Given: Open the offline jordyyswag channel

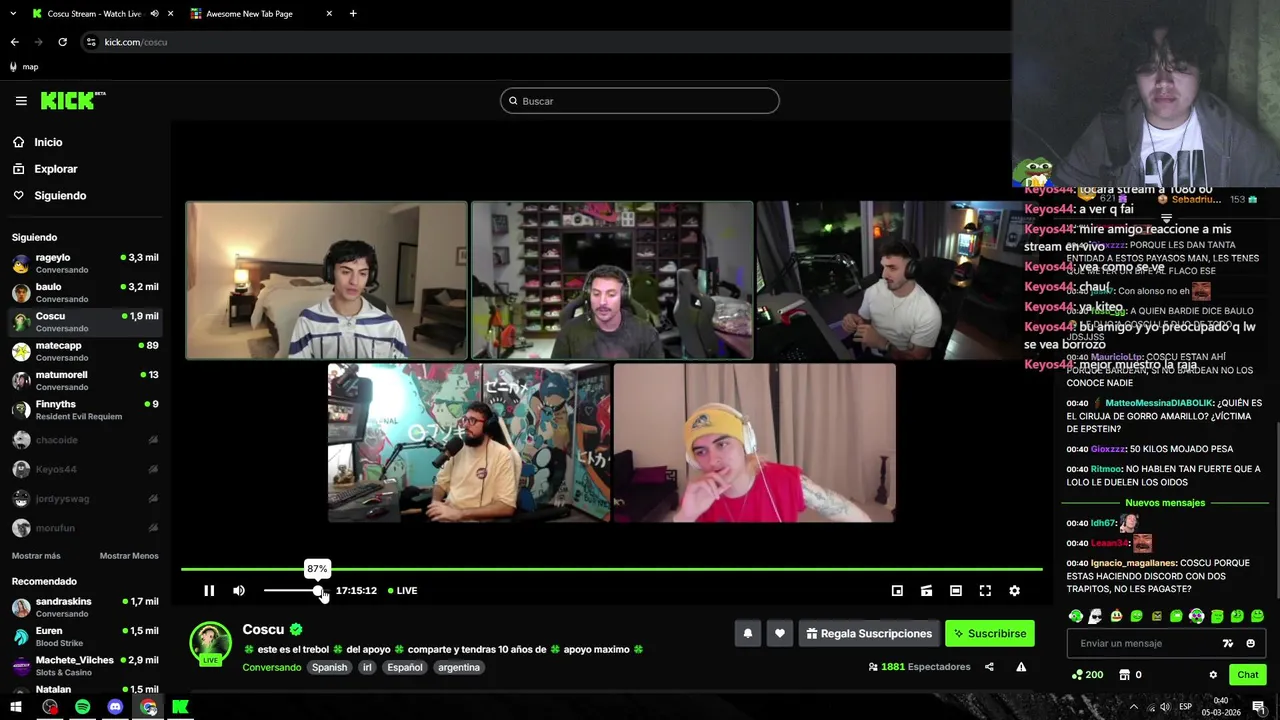Looking at the screenshot, I should 85,498.
